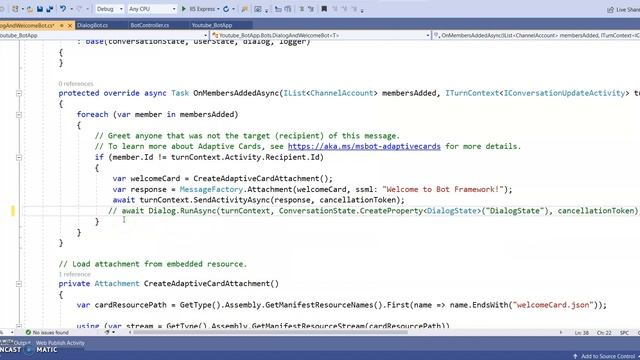Click the Undo icon

coord(63,9)
